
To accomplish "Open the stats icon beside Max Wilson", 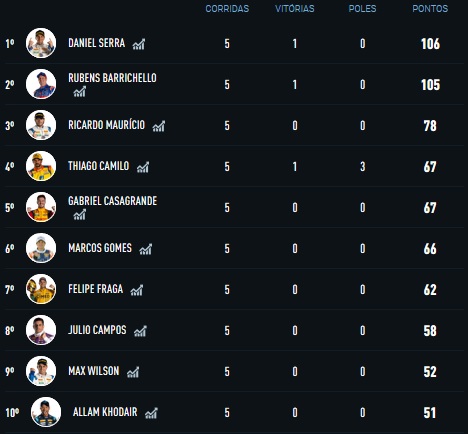I will click(x=133, y=372).
